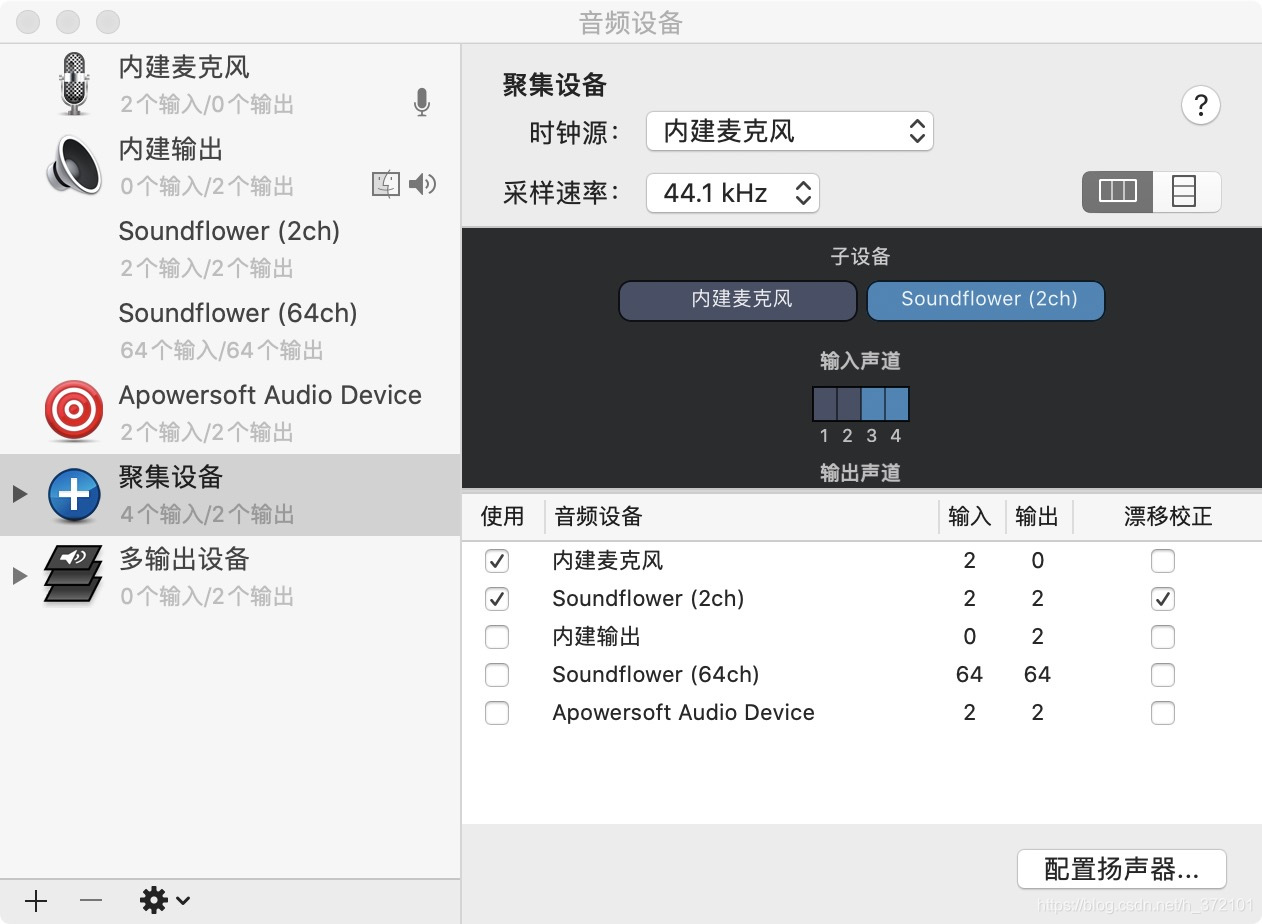
Task: Enable drift correction for 内建麦克风
Action: pos(1162,561)
